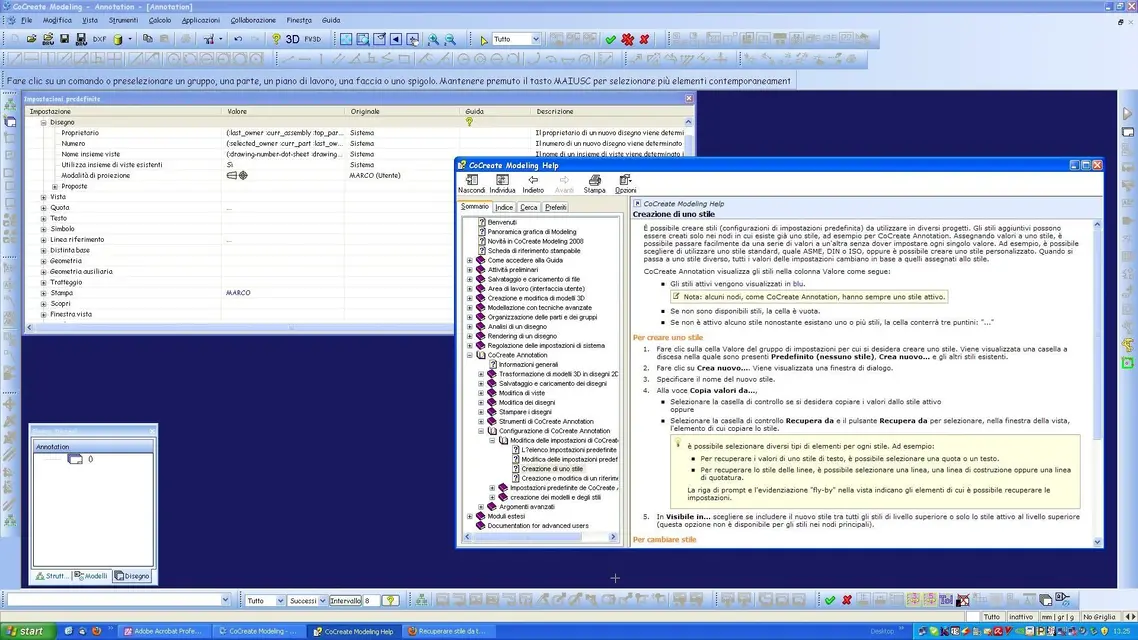Image resolution: width=1138 pixels, height=640 pixels.
Task: Click the Intervallo value field showing 8
Action: tap(371, 601)
